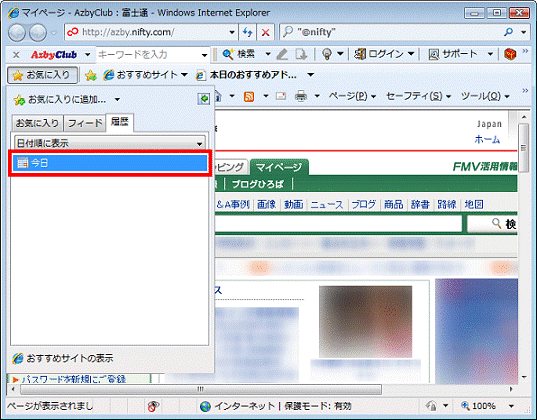Open dropdown arrow next to RSS icon
The width and height of the screenshot is (537, 420).
tap(265, 96)
